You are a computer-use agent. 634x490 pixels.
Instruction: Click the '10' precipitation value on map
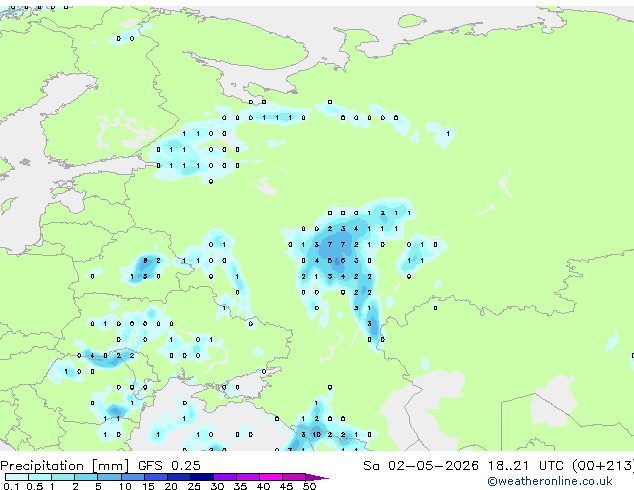click(317, 435)
